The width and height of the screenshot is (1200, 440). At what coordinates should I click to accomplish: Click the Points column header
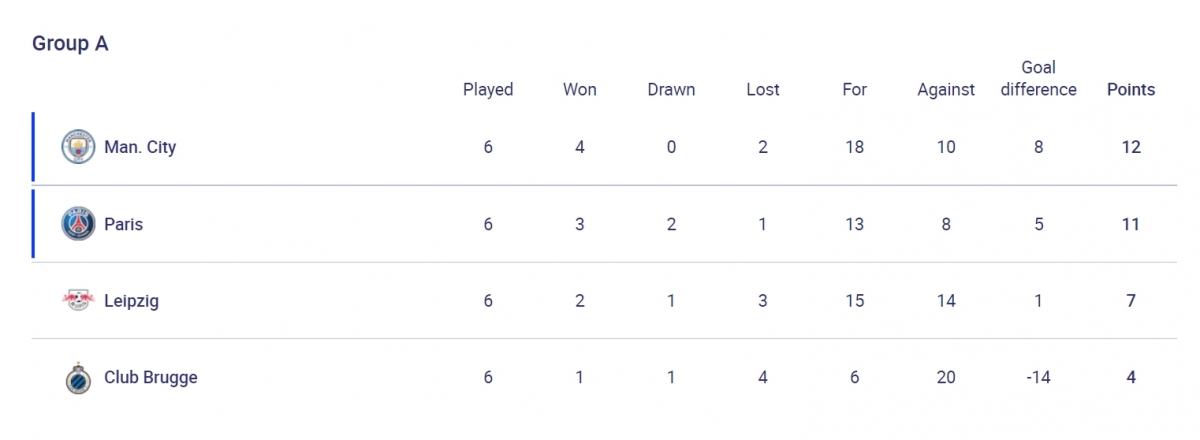[x=1131, y=89]
